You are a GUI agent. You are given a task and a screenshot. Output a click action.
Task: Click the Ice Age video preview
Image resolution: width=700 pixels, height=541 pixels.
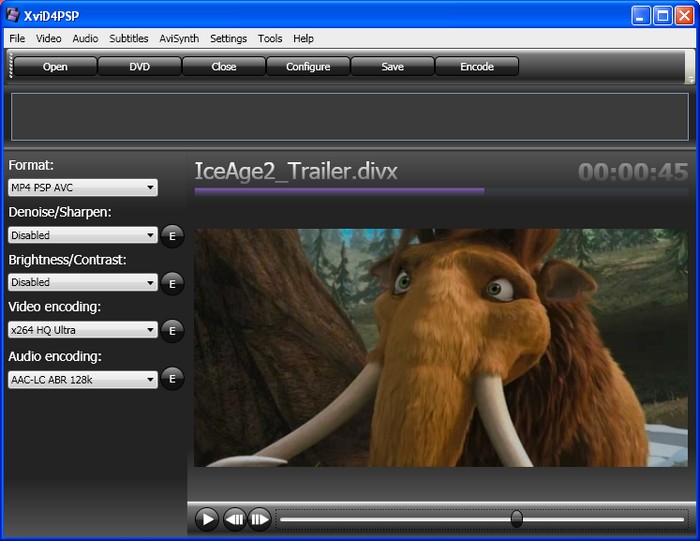[441, 347]
